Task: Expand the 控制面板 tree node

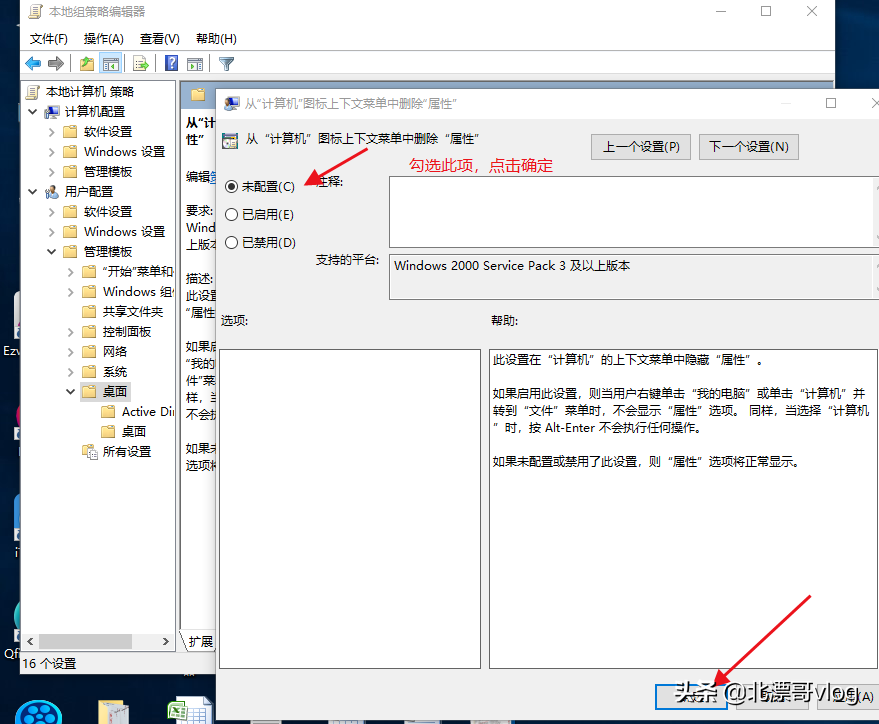Action: point(71,332)
